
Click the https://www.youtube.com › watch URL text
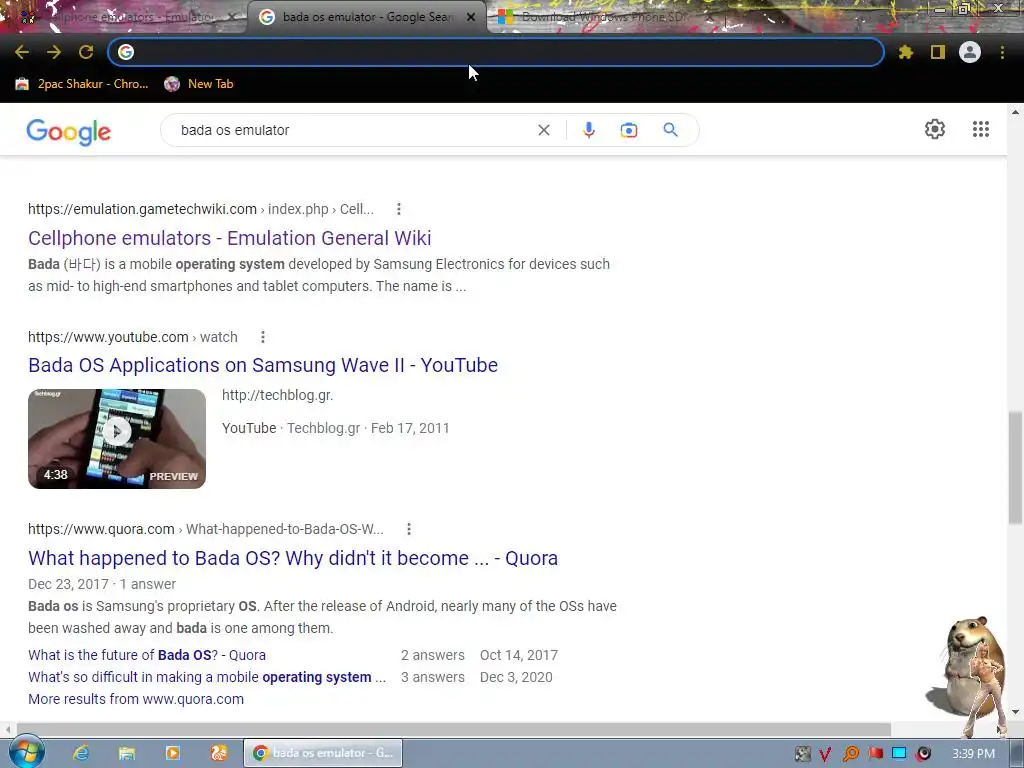point(133,337)
